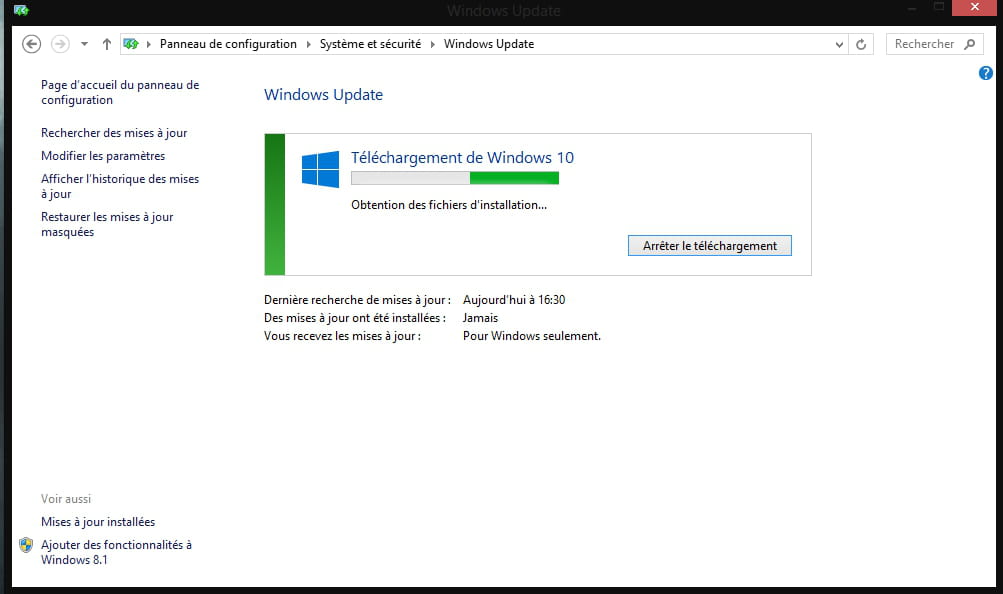1003x594 pixels.
Task: Open address bar history dropdown
Action: (839, 44)
